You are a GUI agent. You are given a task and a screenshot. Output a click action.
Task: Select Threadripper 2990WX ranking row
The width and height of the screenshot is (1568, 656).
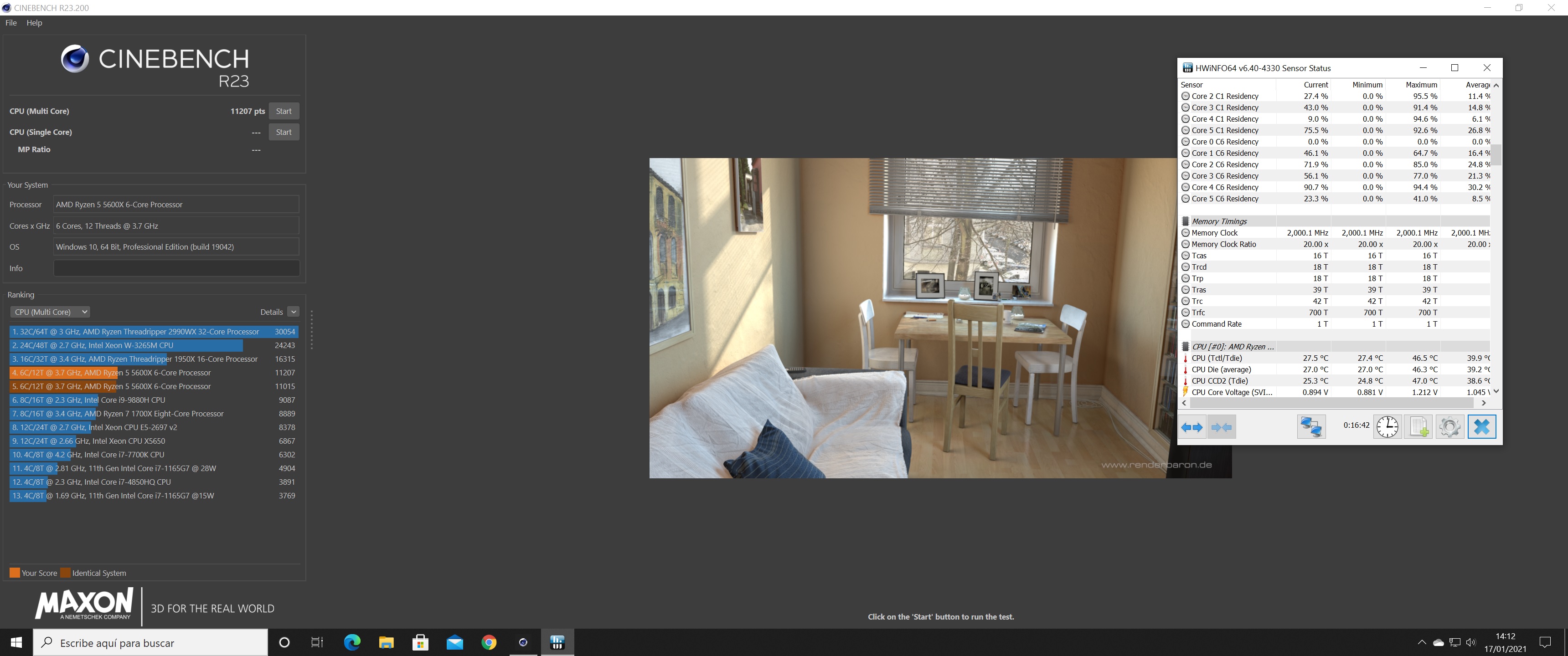pos(154,332)
